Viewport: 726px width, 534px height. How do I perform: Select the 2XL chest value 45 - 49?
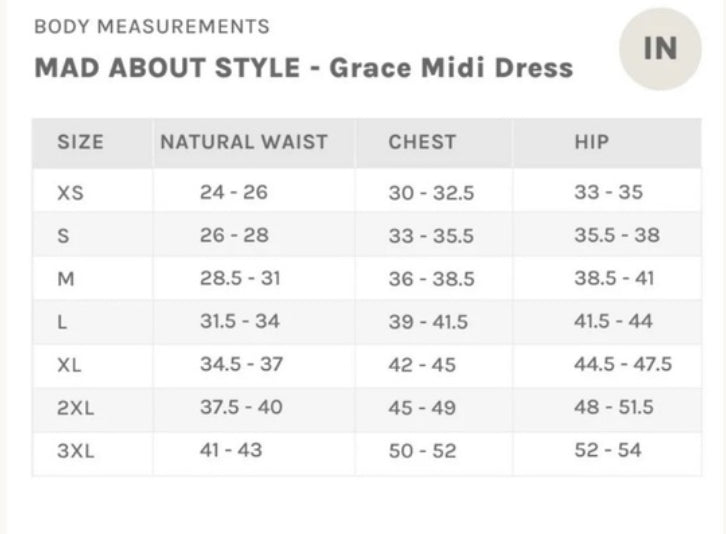pos(422,408)
